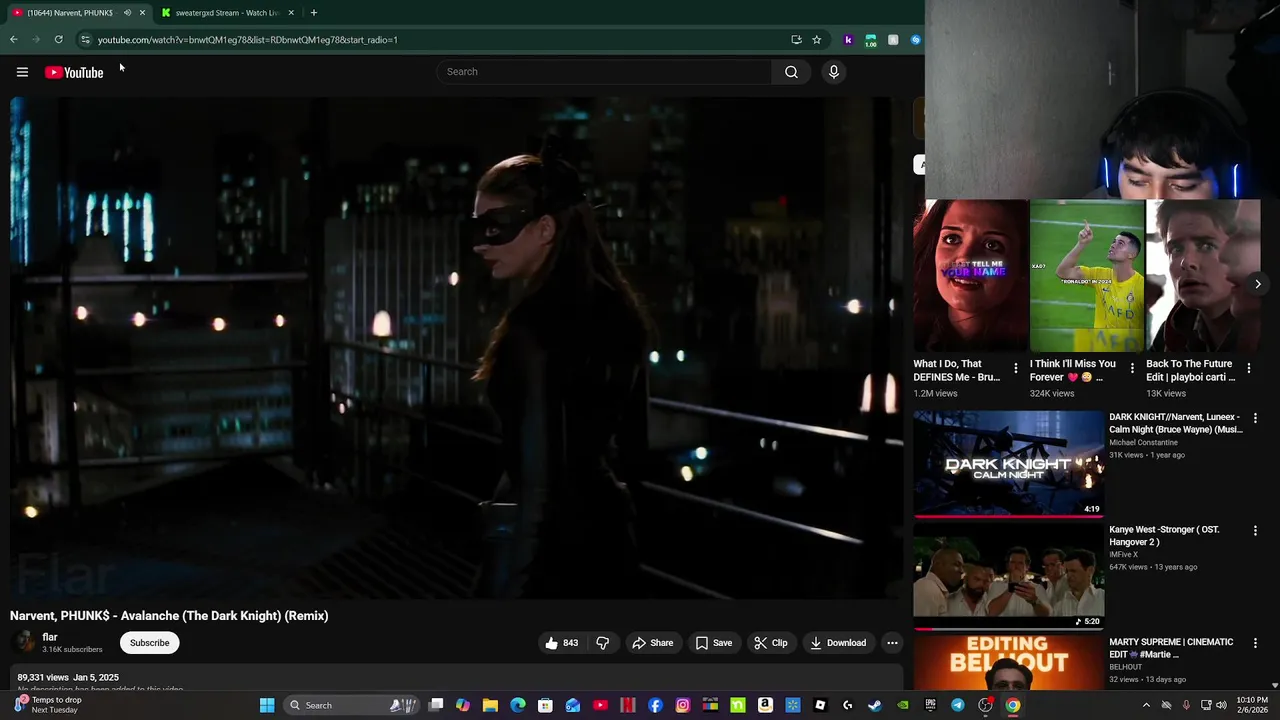Open File Explorer from taskbar

(x=490, y=705)
